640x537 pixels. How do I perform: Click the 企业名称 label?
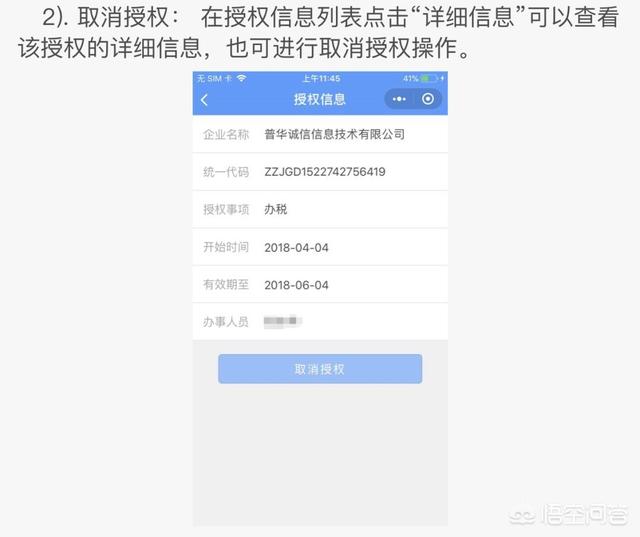(x=226, y=134)
